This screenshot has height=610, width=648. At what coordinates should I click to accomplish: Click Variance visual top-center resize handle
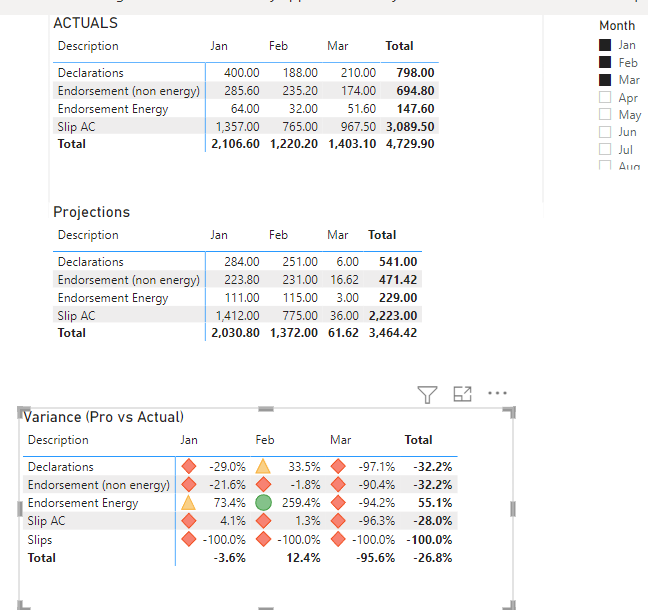click(x=266, y=409)
